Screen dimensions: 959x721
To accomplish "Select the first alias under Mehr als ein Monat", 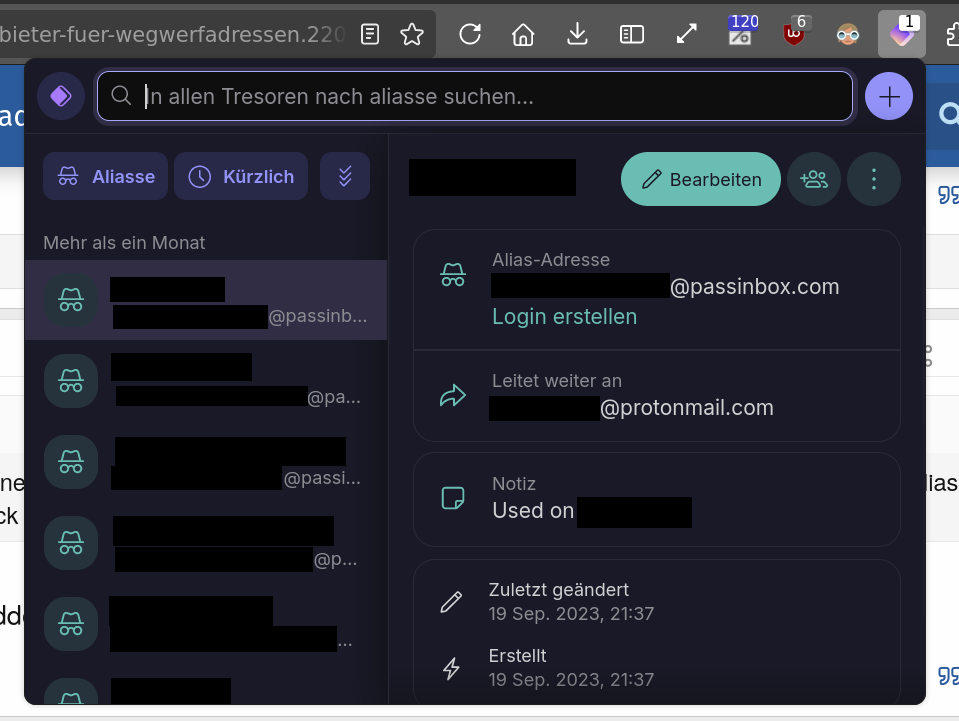I will 206,300.
